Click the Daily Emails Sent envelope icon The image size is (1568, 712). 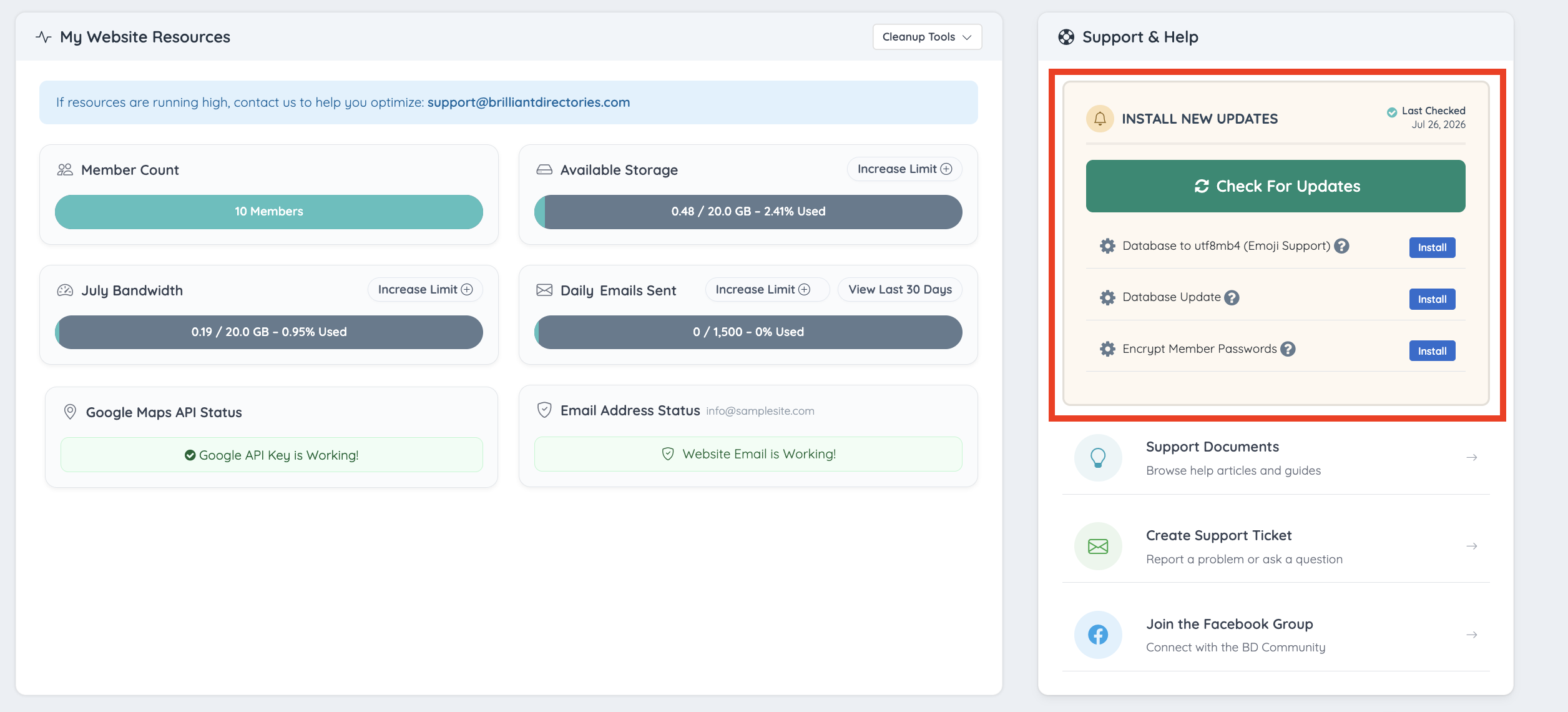tap(544, 290)
